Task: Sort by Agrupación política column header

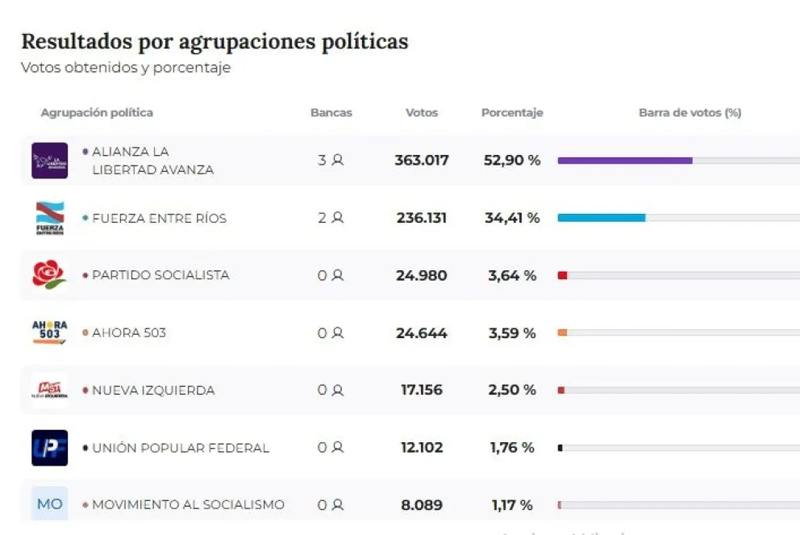Action: point(97,113)
